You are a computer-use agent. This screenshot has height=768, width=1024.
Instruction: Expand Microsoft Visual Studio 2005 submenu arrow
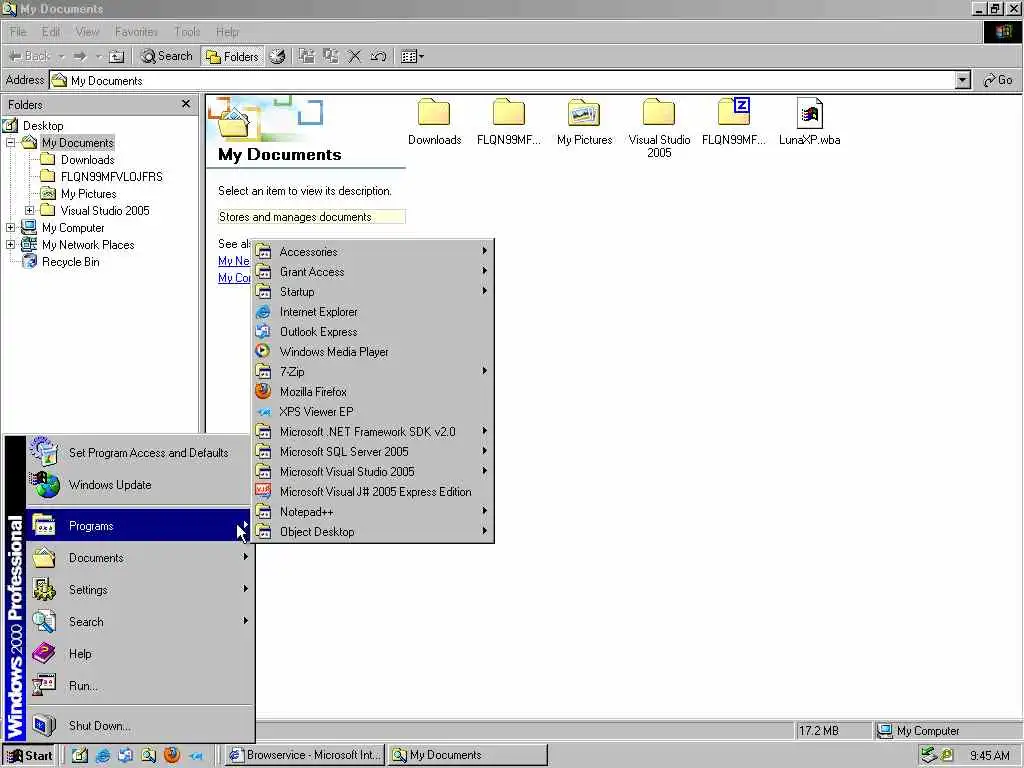coord(485,471)
